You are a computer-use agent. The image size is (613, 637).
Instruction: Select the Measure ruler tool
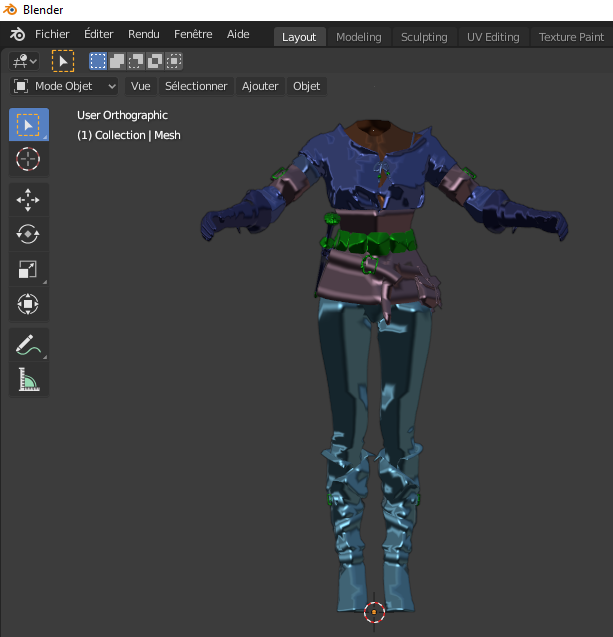tap(29, 379)
